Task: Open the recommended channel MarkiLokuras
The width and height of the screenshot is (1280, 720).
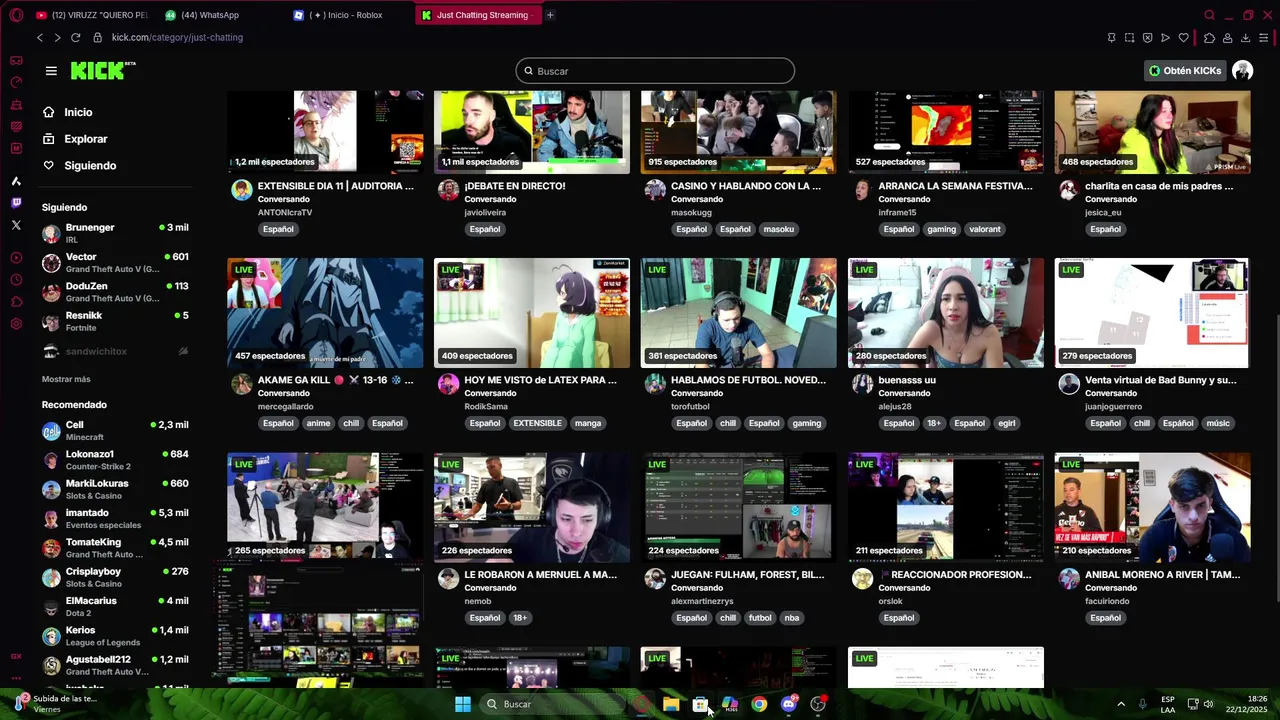Action: [x=115, y=489]
